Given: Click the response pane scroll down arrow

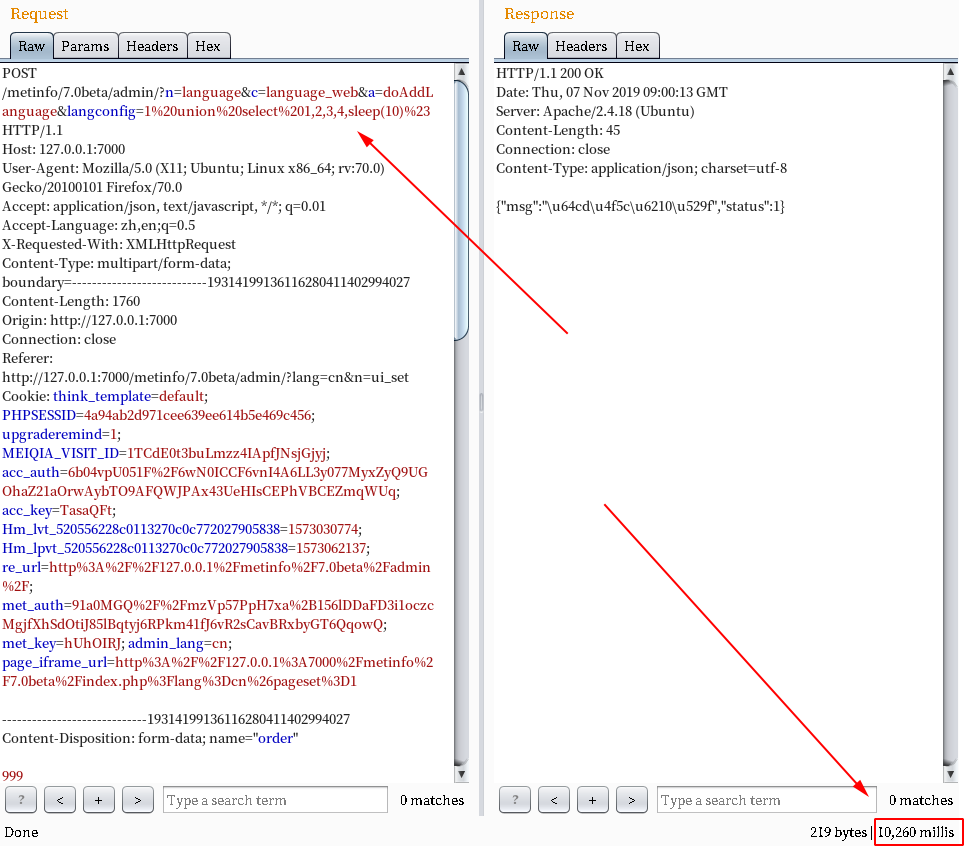Looking at the screenshot, I should click(x=950, y=774).
